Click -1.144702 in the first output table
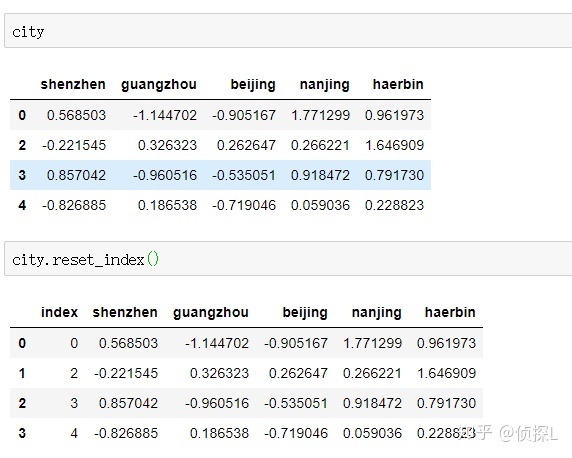Viewport: 572px width, 458px height. [165, 115]
